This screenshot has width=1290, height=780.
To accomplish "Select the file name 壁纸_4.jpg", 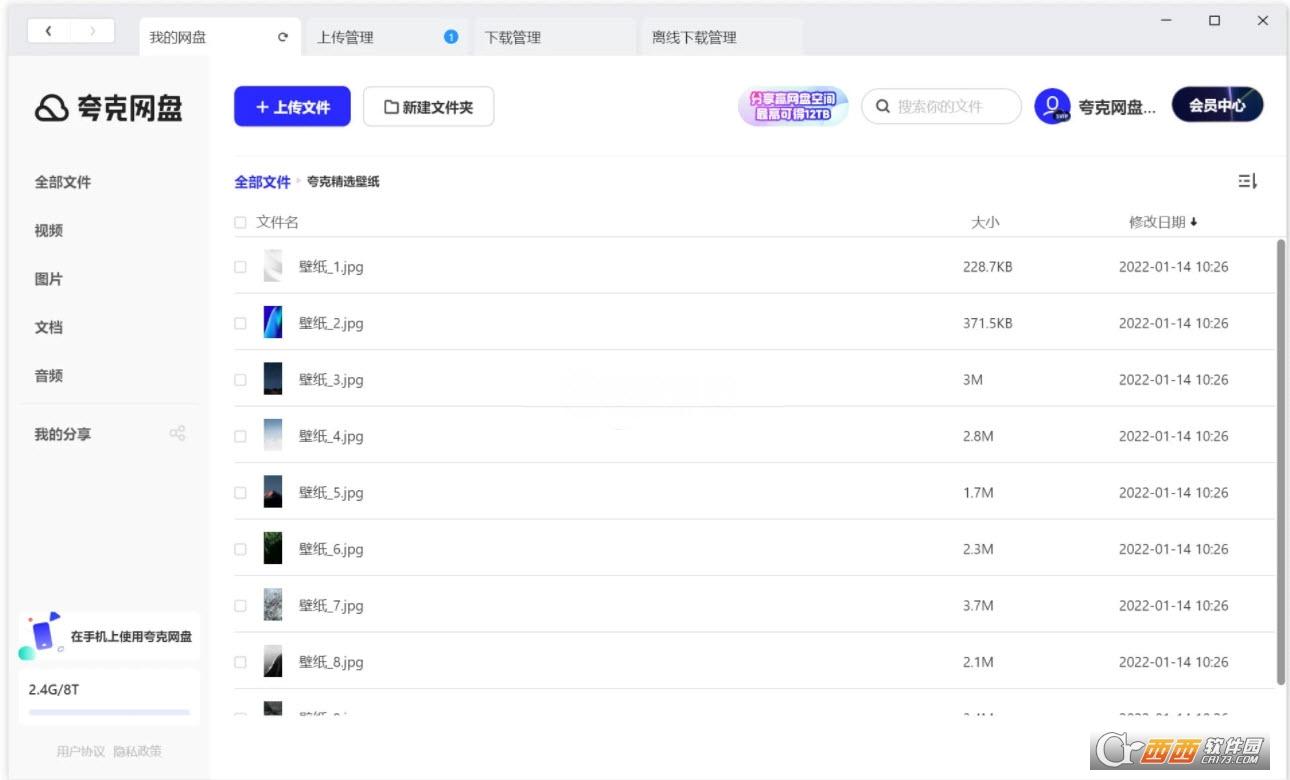I will tap(331, 436).
